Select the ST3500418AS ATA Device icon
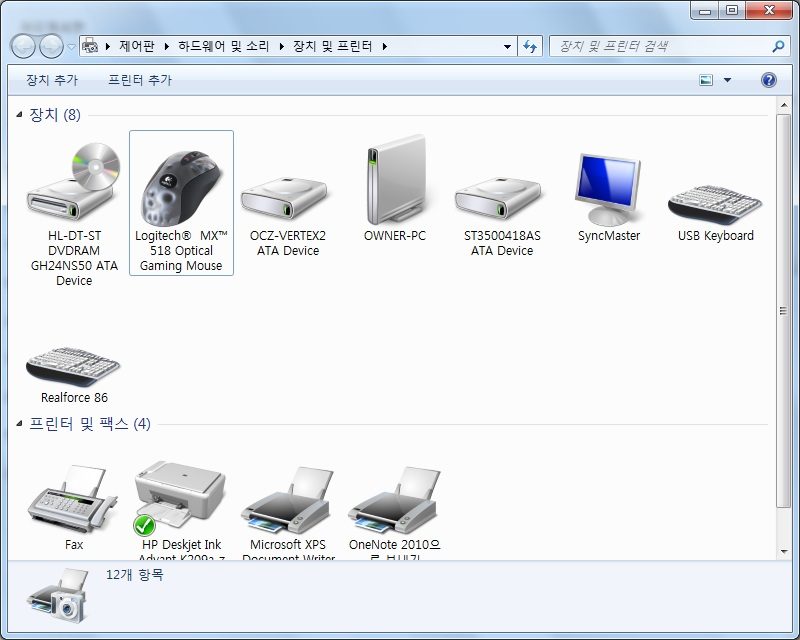Screen dimensions: 800x640 497,198
